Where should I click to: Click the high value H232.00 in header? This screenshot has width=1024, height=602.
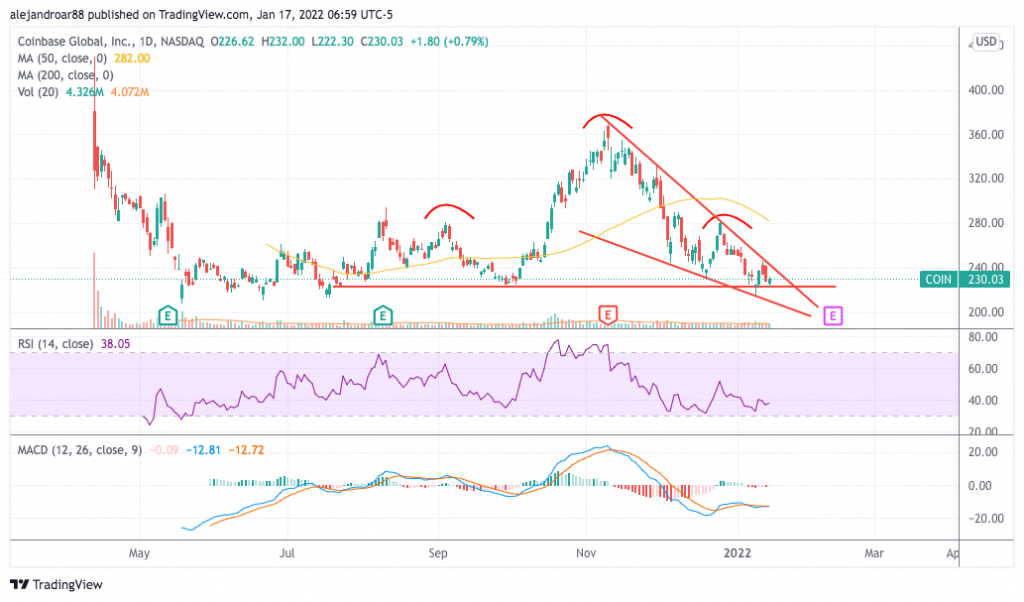pyautogui.click(x=283, y=41)
